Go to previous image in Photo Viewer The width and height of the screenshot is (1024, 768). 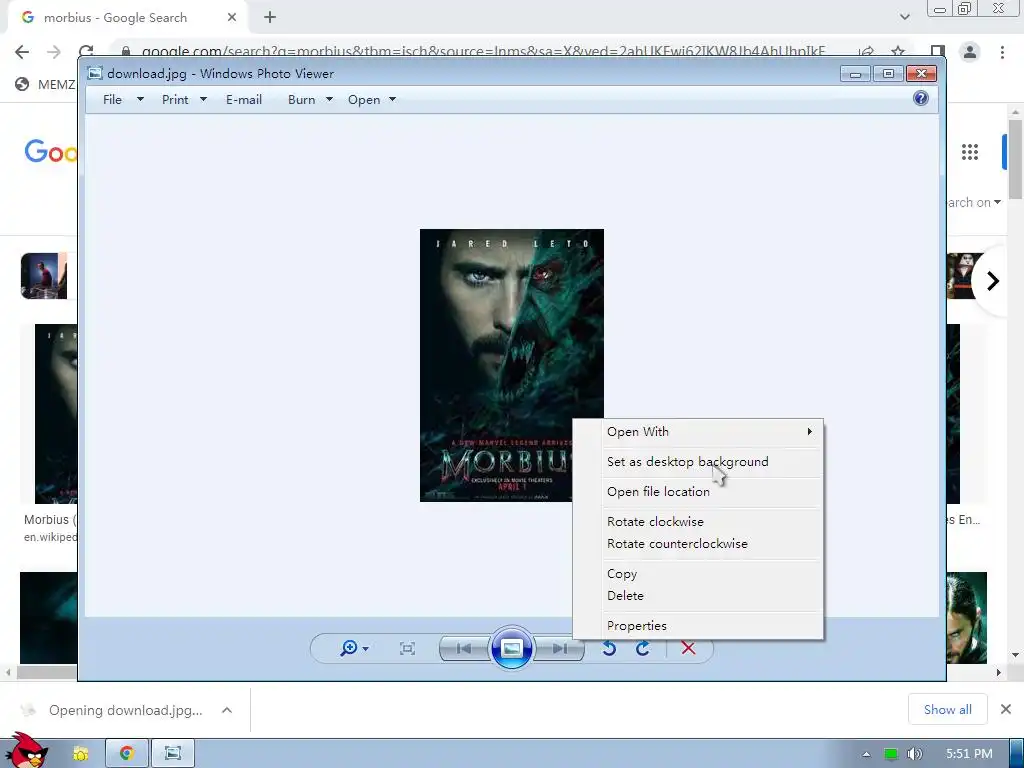pyautogui.click(x=464, y=648)
